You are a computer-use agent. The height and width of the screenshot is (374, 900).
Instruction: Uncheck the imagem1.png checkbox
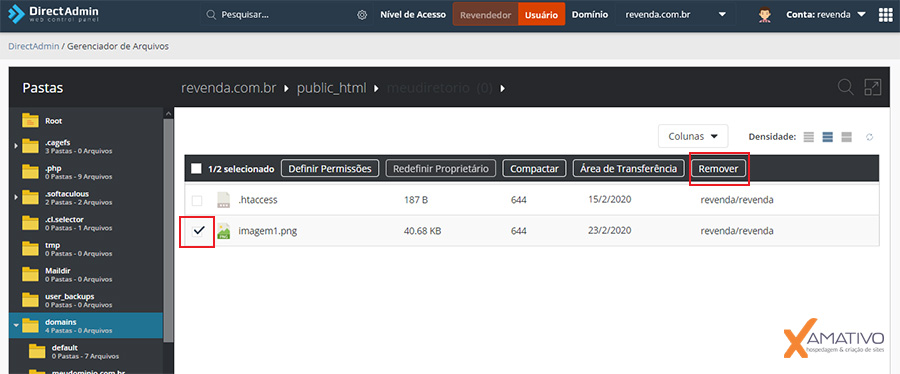[199, 231]
